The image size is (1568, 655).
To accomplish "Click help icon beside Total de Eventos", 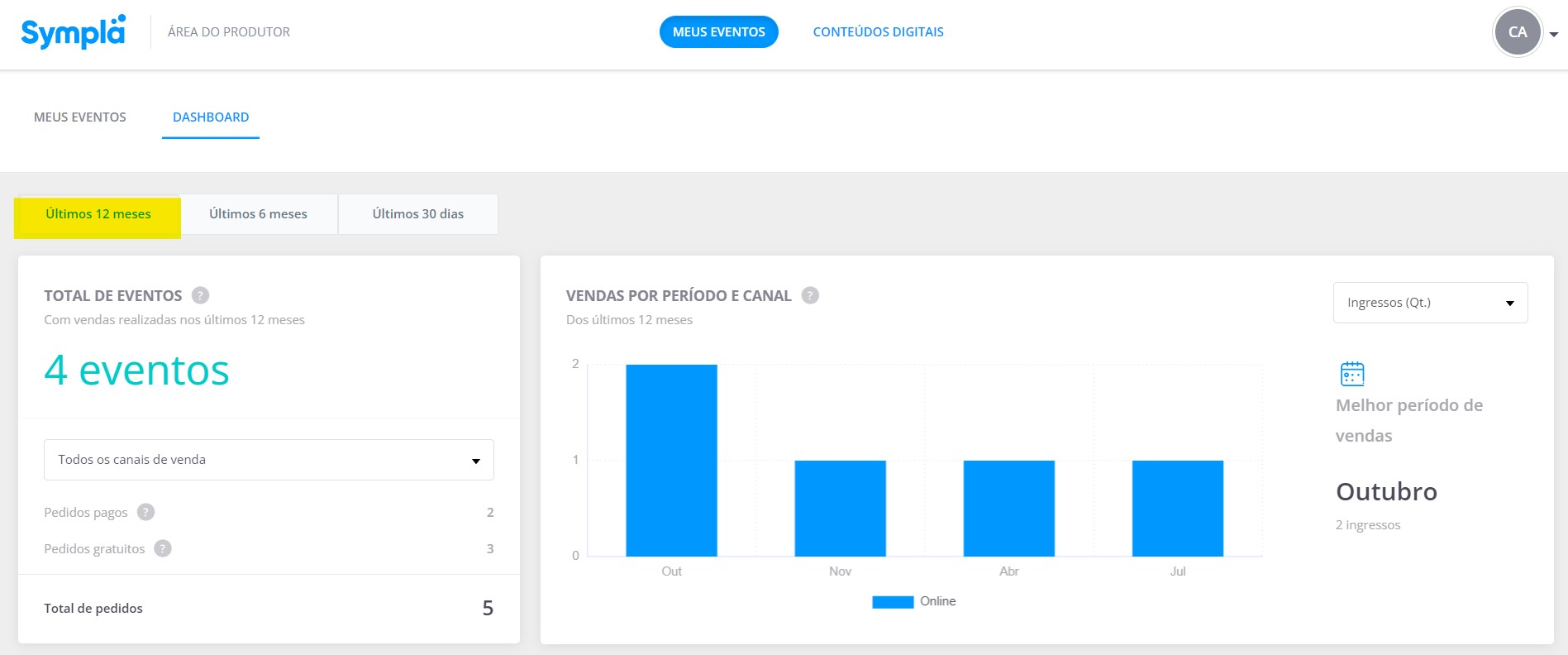I will (200, 295).
